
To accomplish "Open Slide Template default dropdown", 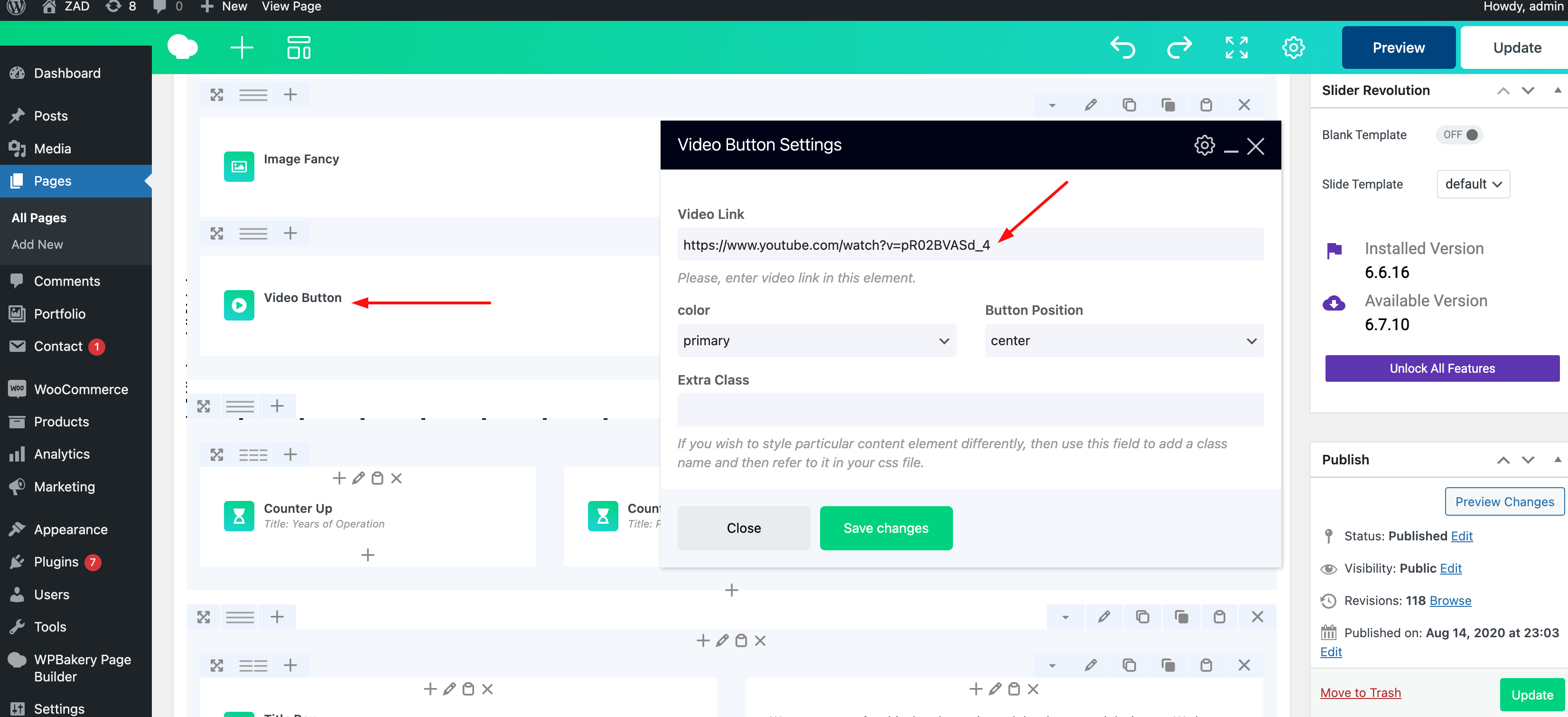I will (x=1473, y=184).
